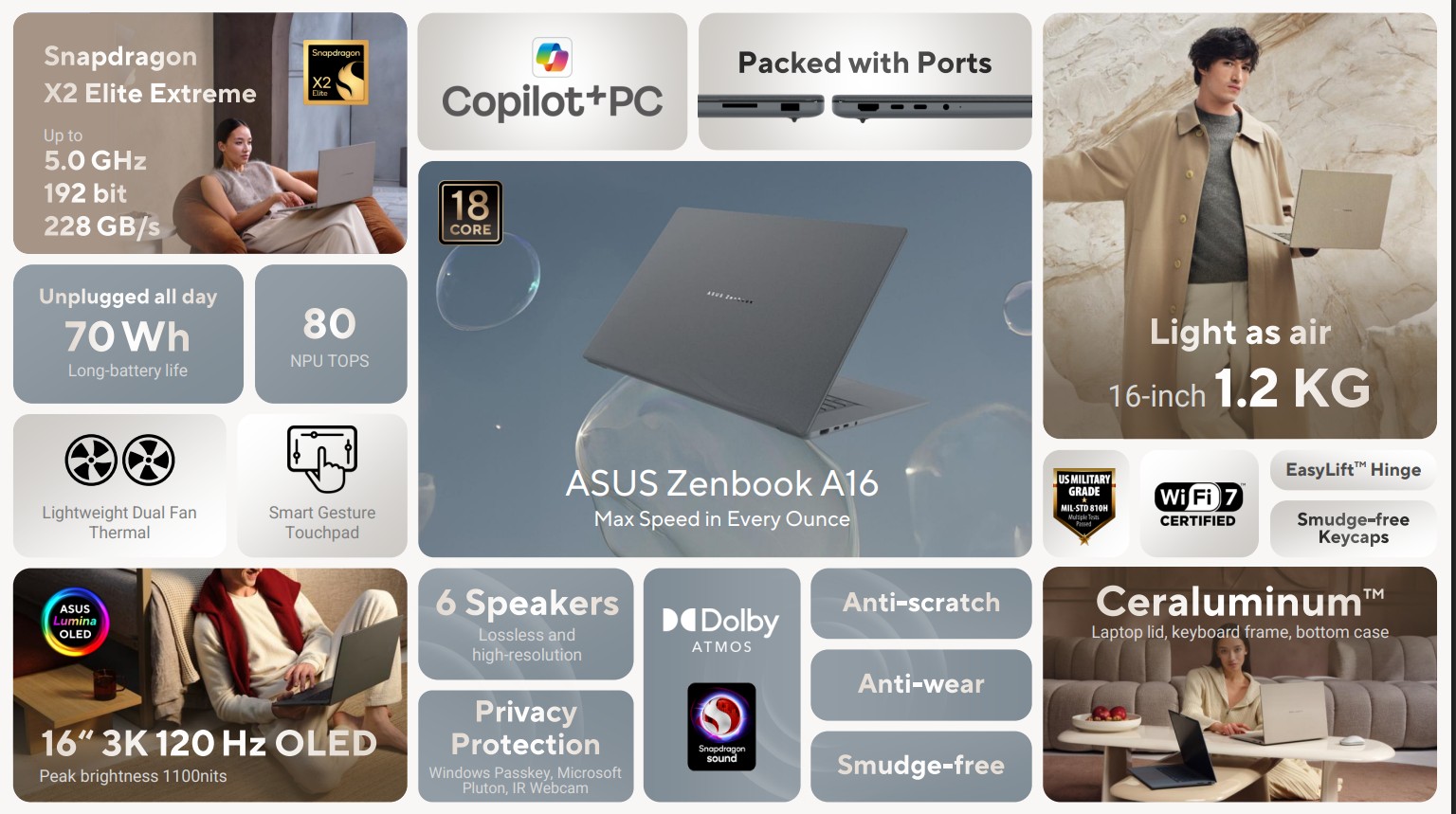Open the Smudge-free Keycaps tile

tap(1353, 528)
